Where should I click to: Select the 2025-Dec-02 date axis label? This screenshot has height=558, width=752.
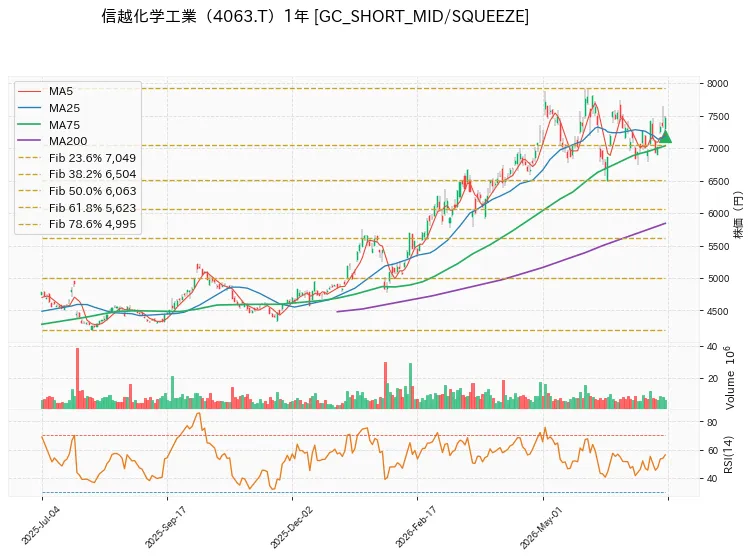291,527
